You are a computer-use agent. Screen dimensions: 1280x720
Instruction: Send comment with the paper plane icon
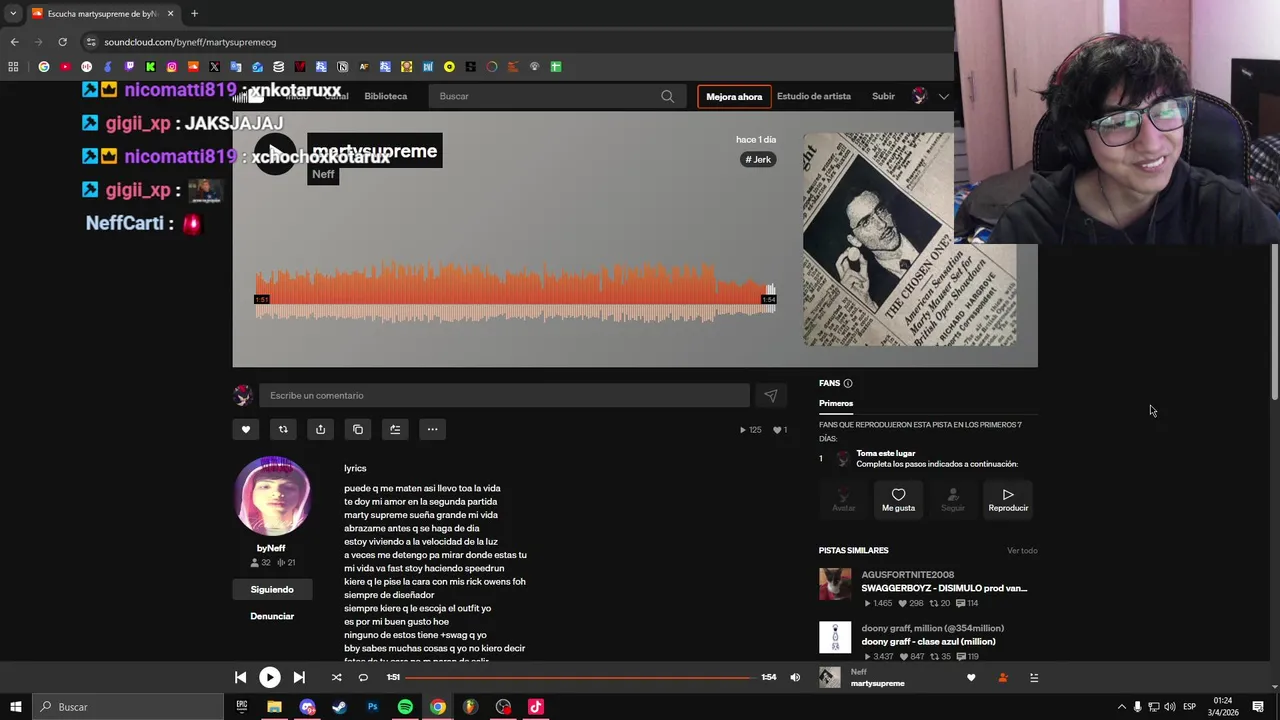770,396
